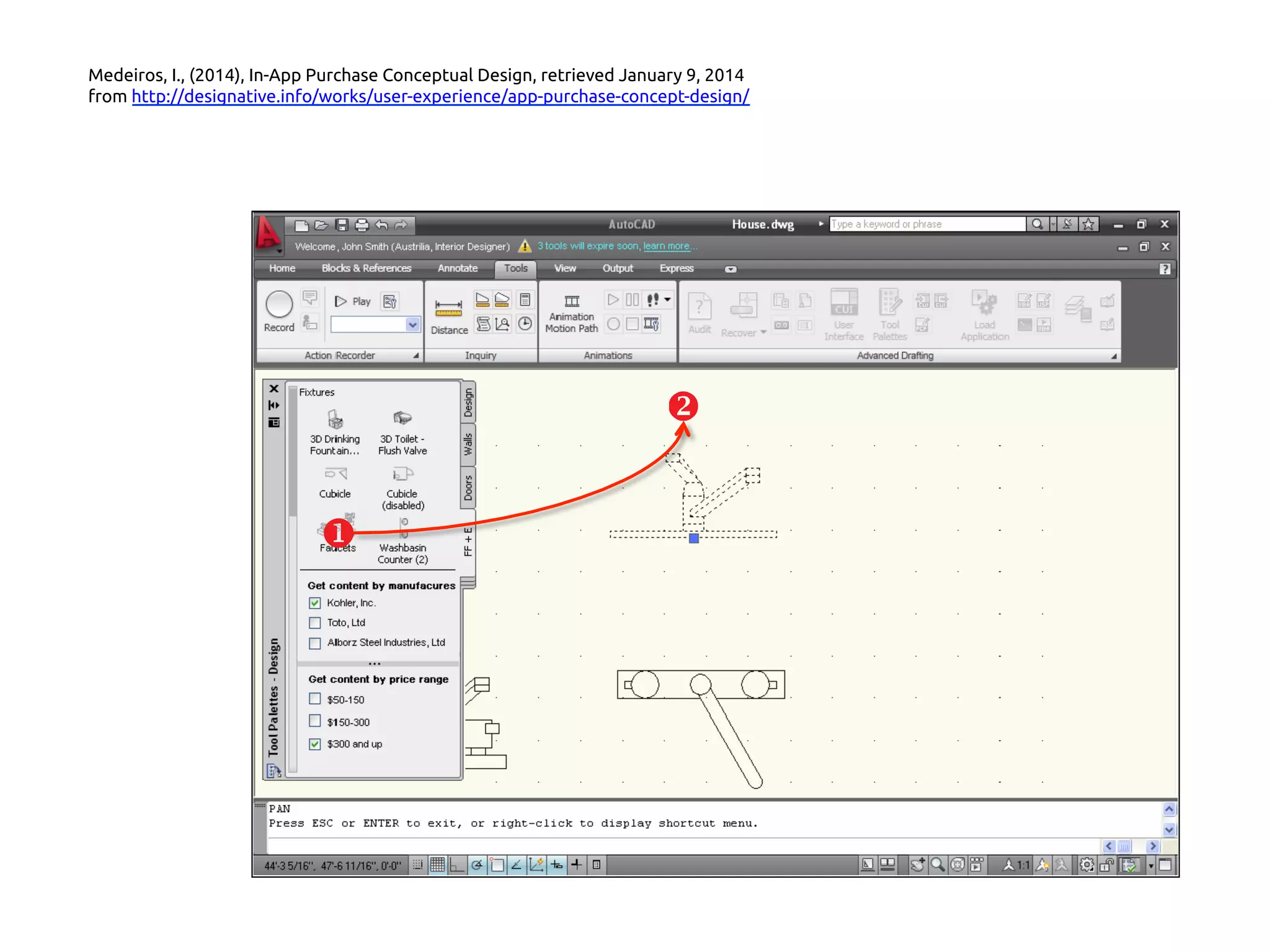
Task: Switch to the Annotate ribbon tab
Action: pos(457,268)
